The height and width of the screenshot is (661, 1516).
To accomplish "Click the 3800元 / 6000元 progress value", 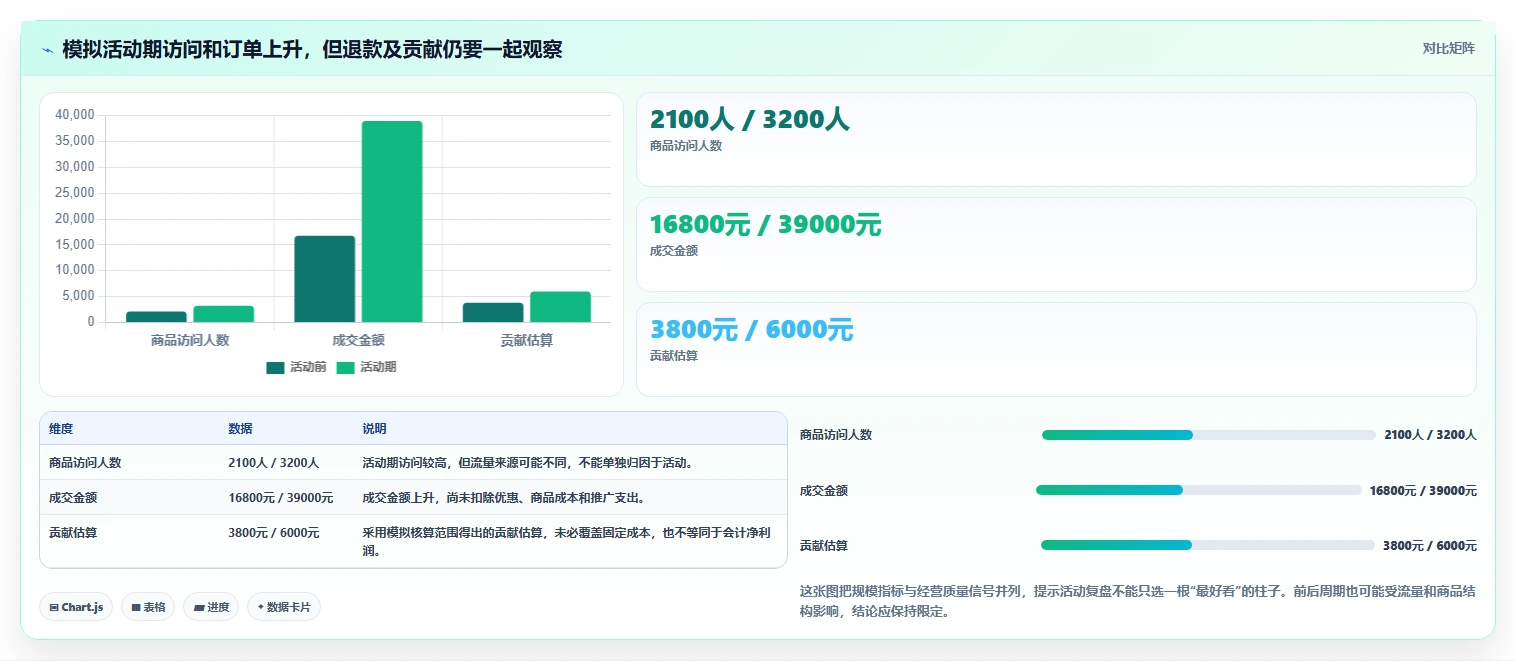I will tap(1430, 545).
